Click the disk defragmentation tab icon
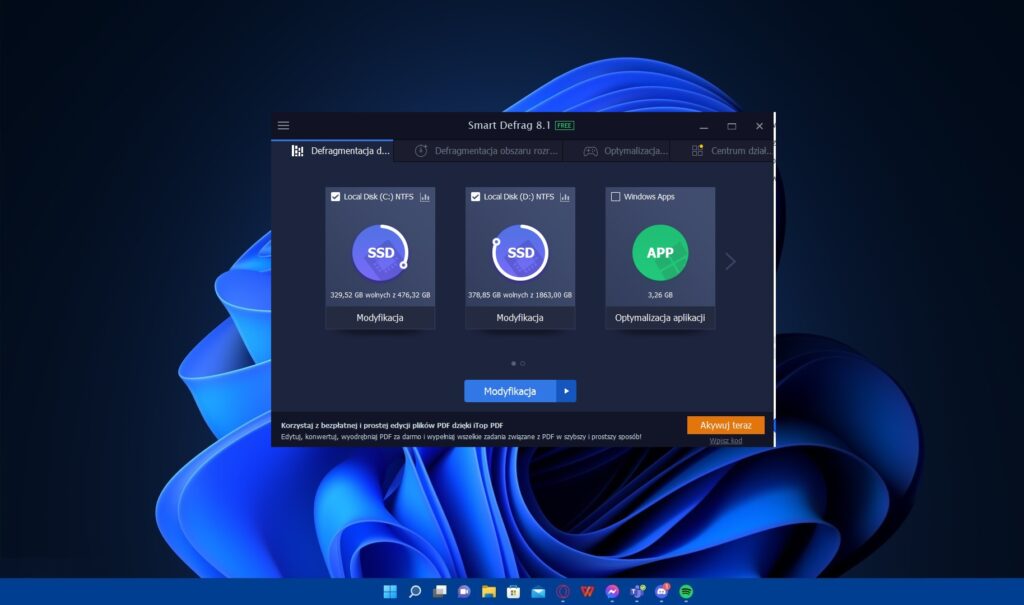This screenshot has height=605, width=1024. (x=297, y=151)
